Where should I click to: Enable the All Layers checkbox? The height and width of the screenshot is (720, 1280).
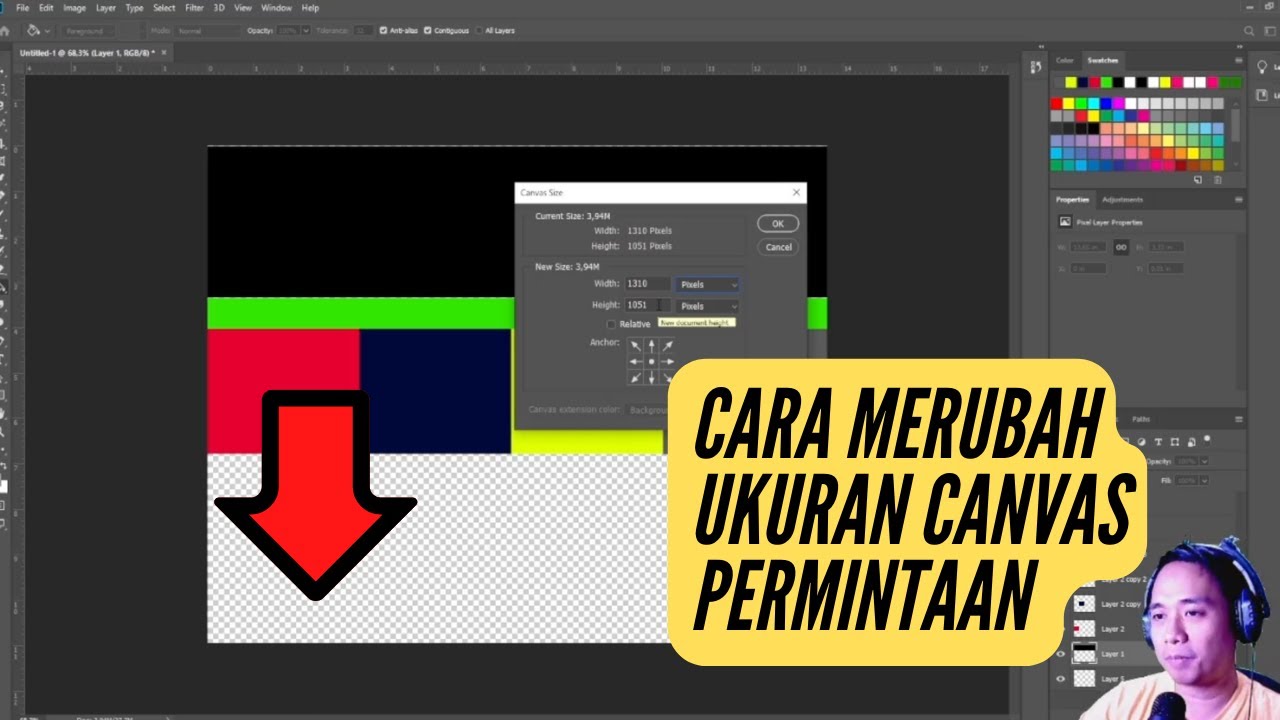pyautogui.click(x=478, y=31)
